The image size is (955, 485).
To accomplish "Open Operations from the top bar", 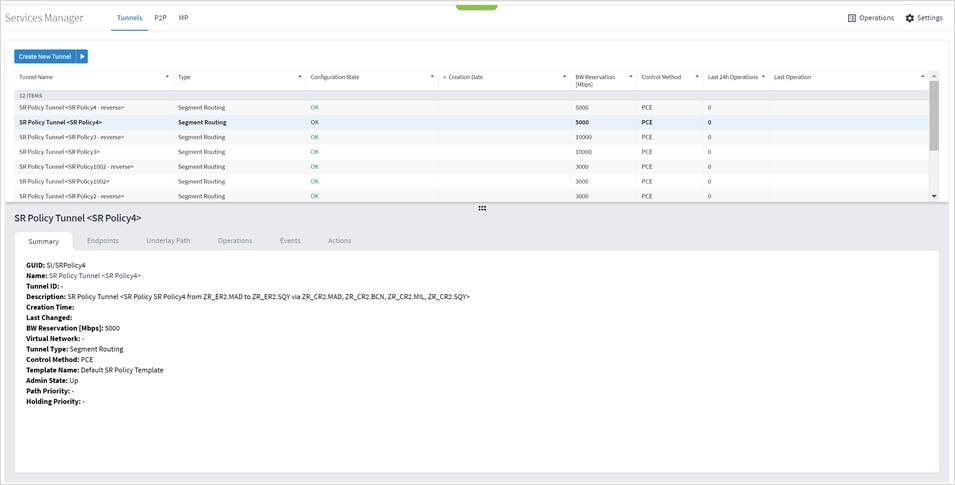I will pyautogui.click(x=871, y=18).
